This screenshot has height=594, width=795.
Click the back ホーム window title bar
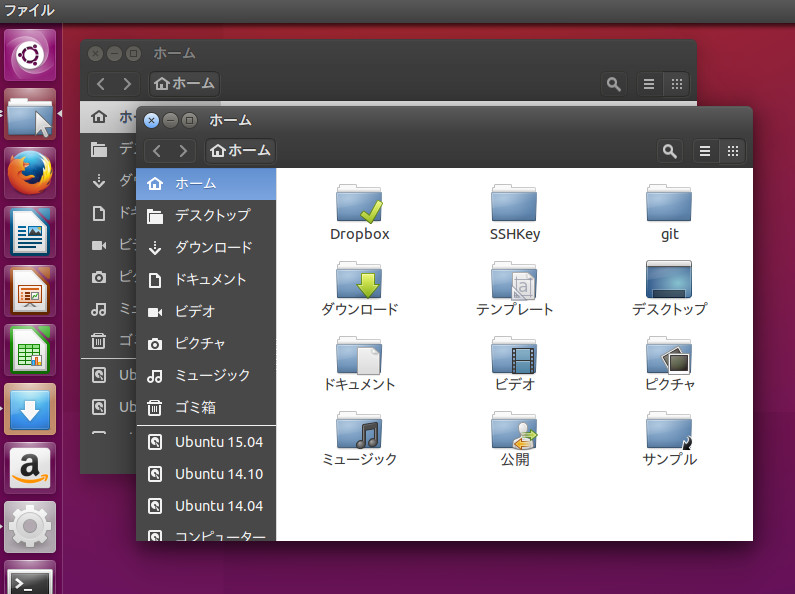(388, 53)
